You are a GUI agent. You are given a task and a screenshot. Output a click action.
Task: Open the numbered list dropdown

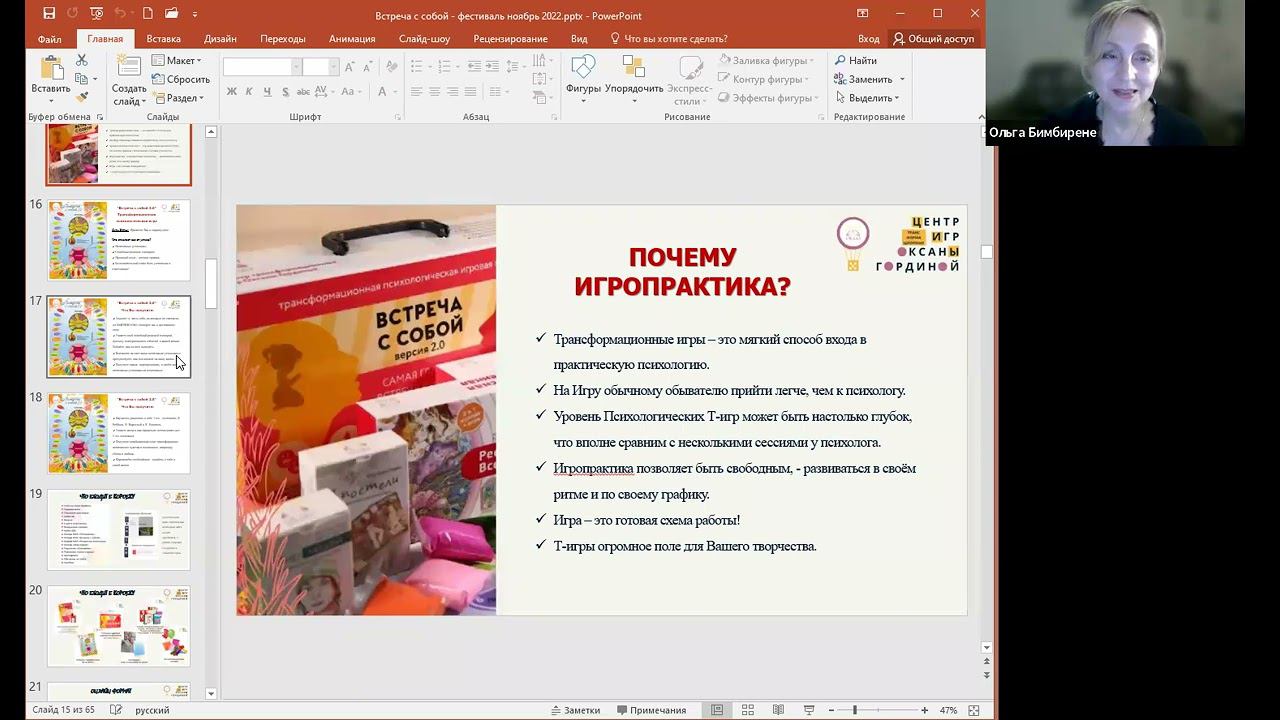(448, 67)
